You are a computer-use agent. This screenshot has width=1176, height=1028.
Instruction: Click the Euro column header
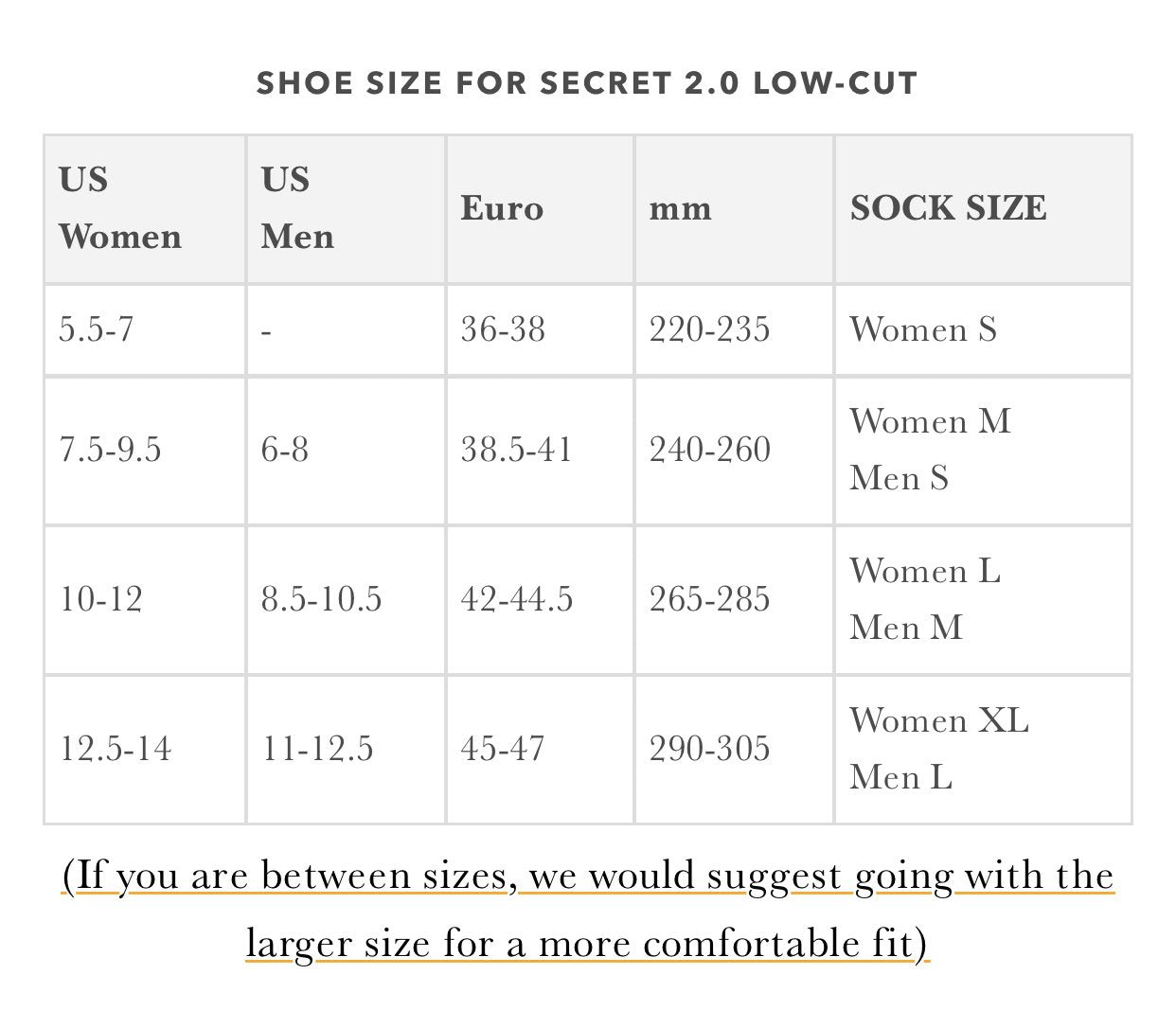click(x=502, y=208)
